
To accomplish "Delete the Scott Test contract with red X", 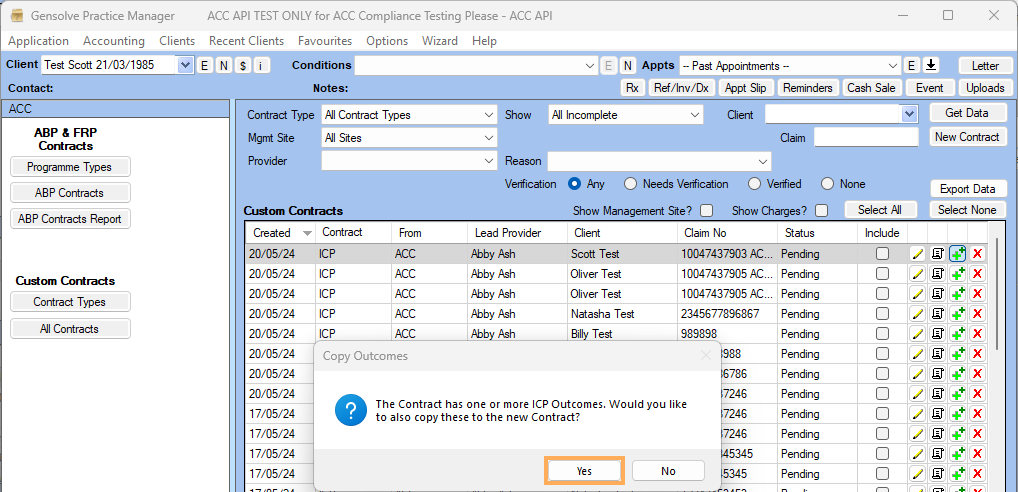I will point(977,254).
